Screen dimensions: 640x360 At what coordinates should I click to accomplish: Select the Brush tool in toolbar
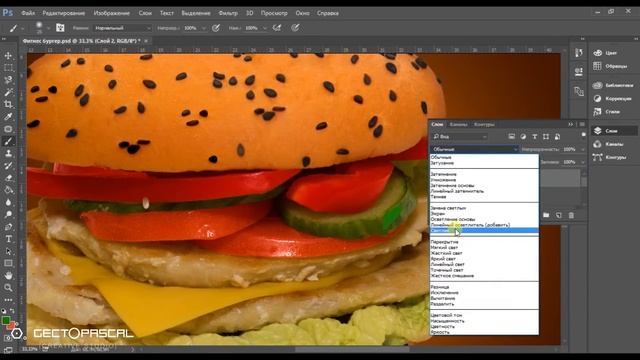coord(8,141)
